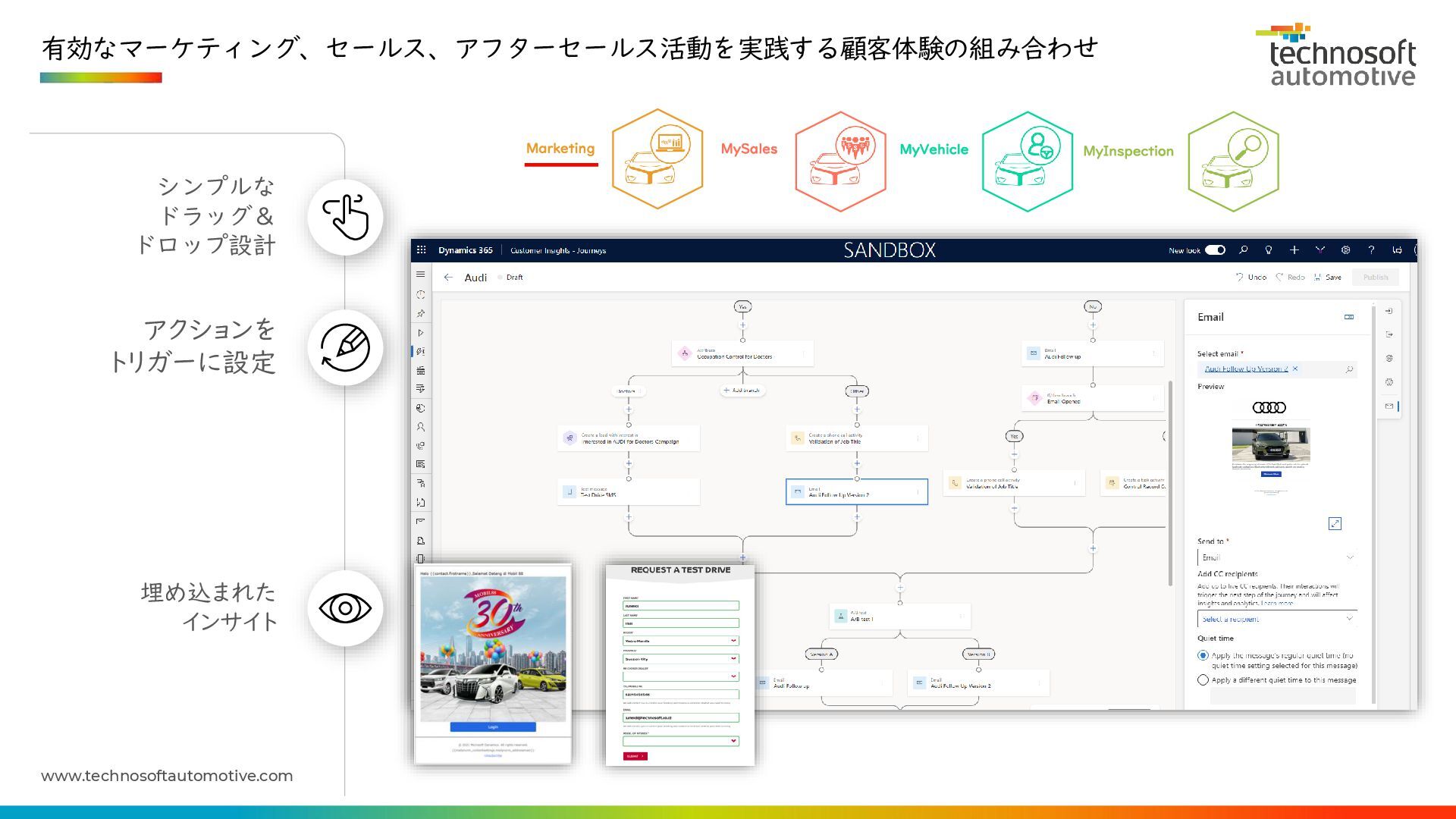Click the plus quick-create icon in the top bar
The image size is (1456, 819).
click(1294, 249)
